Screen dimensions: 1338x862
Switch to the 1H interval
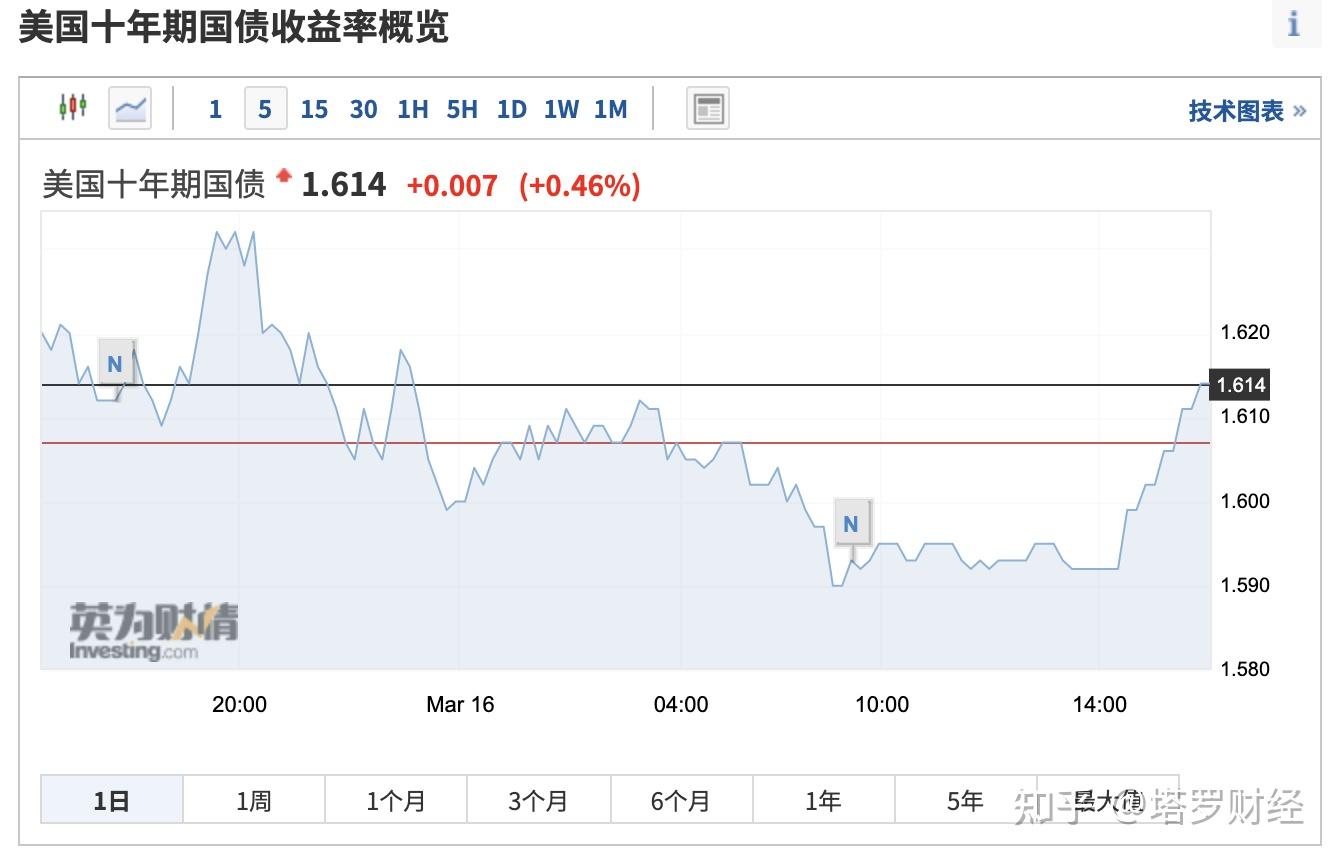412,109
